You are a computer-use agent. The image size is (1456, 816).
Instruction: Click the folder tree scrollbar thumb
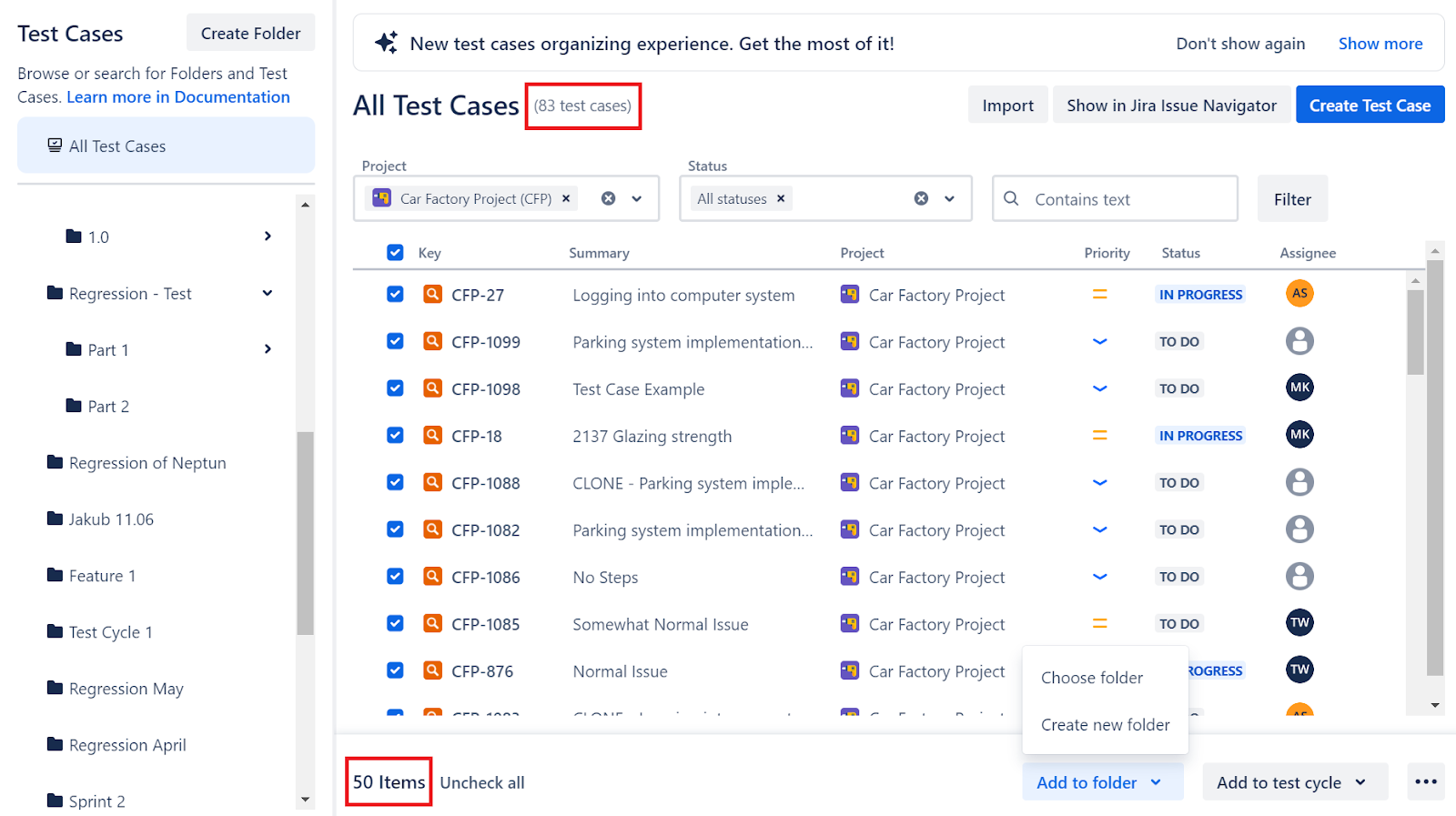pos(305,533)
